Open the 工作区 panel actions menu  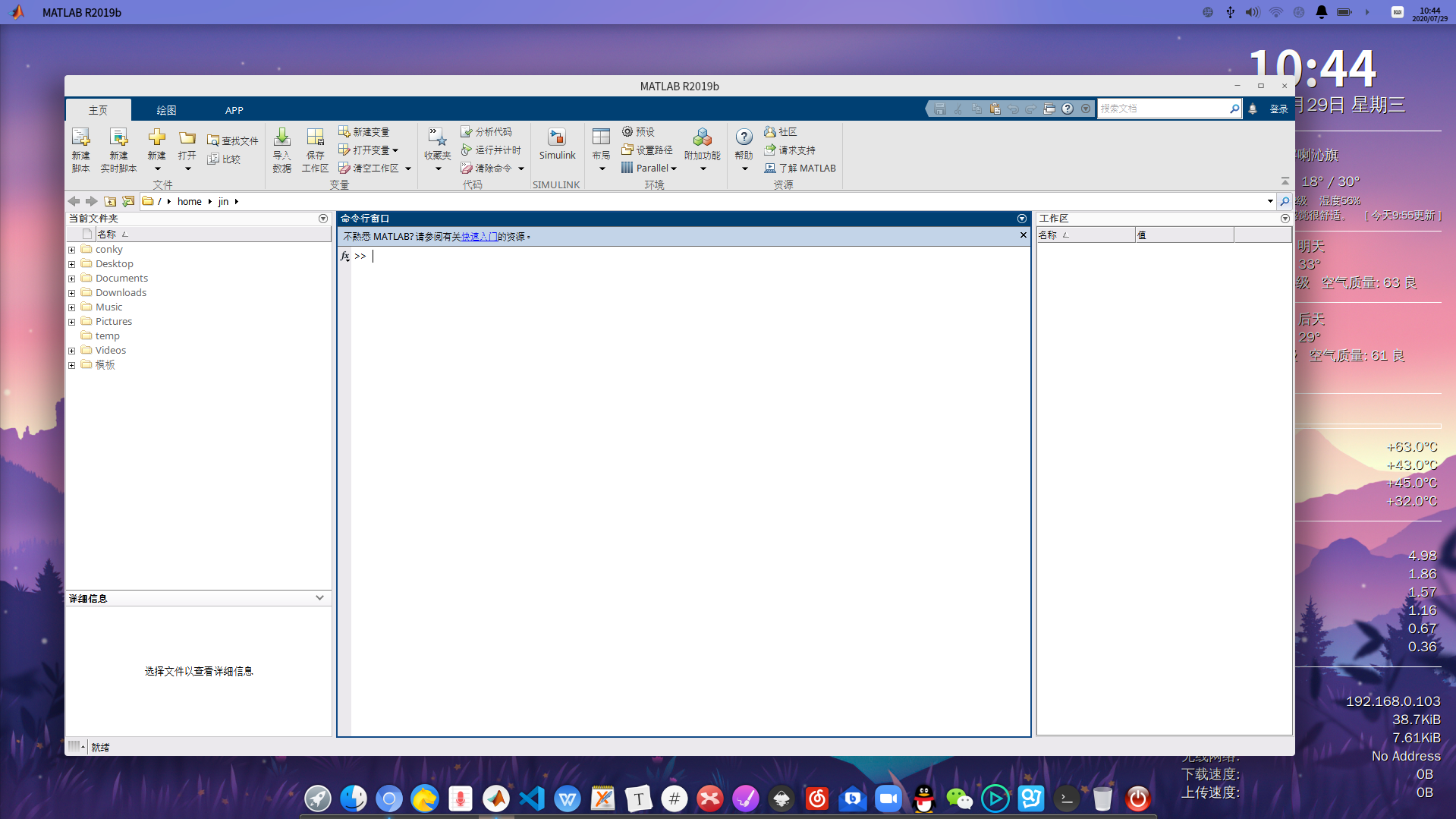pyautogui.click(x=1285, y=219)
